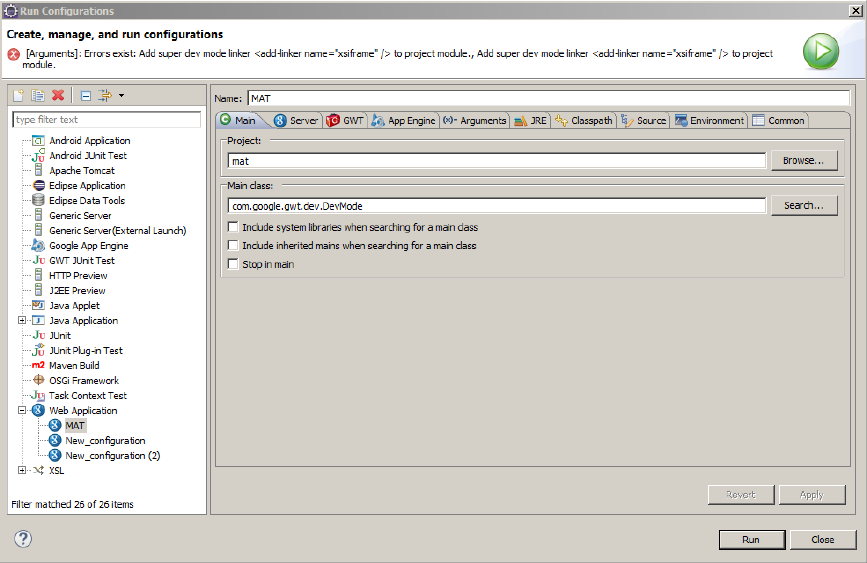Select the OSGi Framework icon
The height and width of the screenshot is (563, 867).
point(39,380)
